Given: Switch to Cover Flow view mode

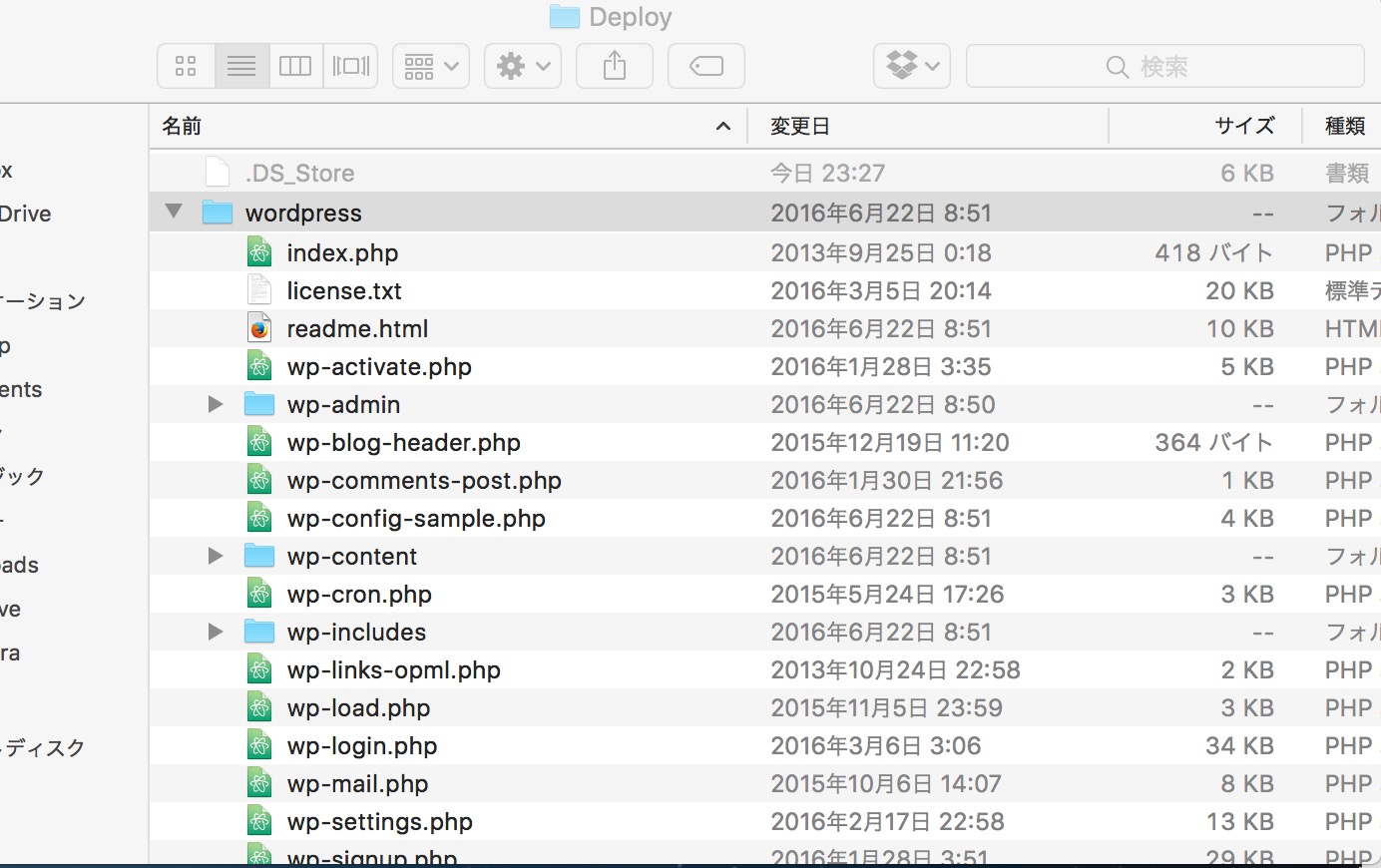Looking at the screenshot, I should point(350,66).
